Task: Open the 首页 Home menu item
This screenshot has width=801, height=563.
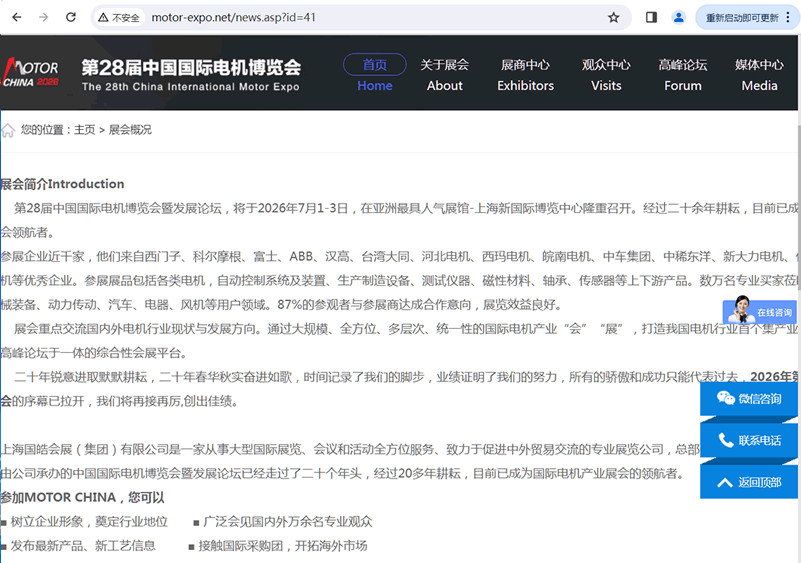Action: click(x=374, y=74)
